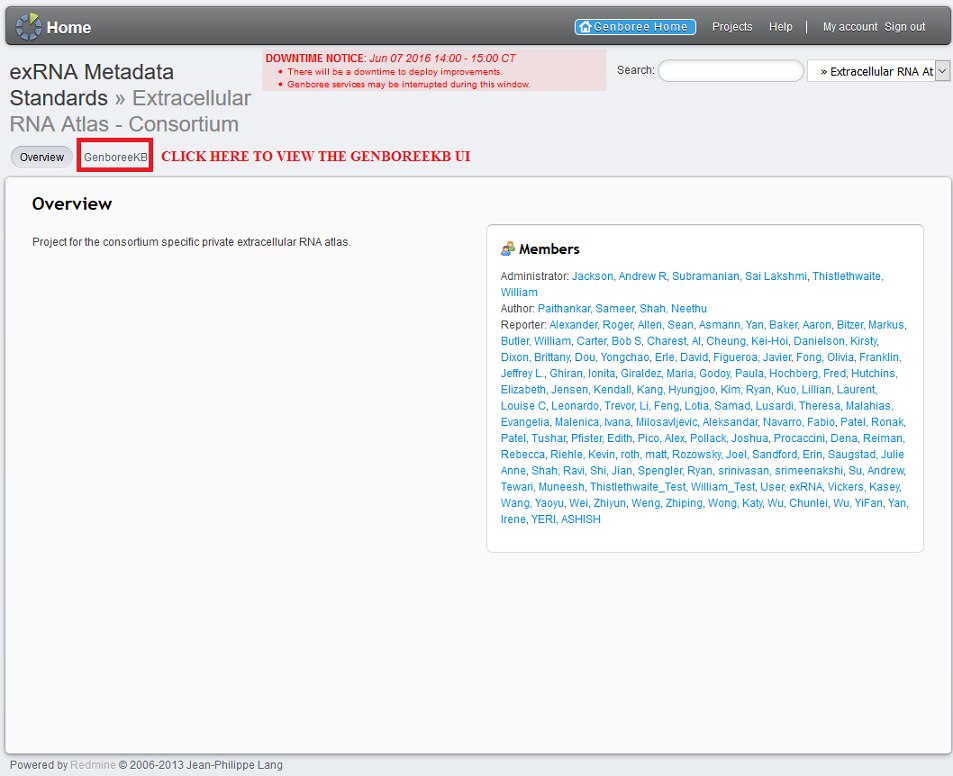This screenshot has width=953, height=776.
Task: Switch to the GenboreeKB tab
Action: tap(115, 158)
